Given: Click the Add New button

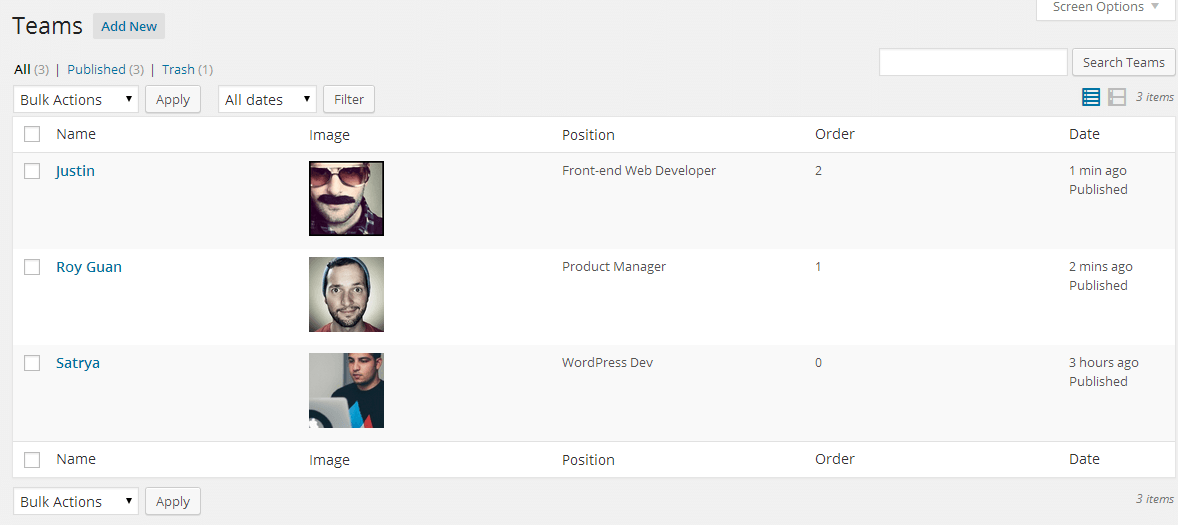Looking at the screenshot, I should tap(129, 27).
